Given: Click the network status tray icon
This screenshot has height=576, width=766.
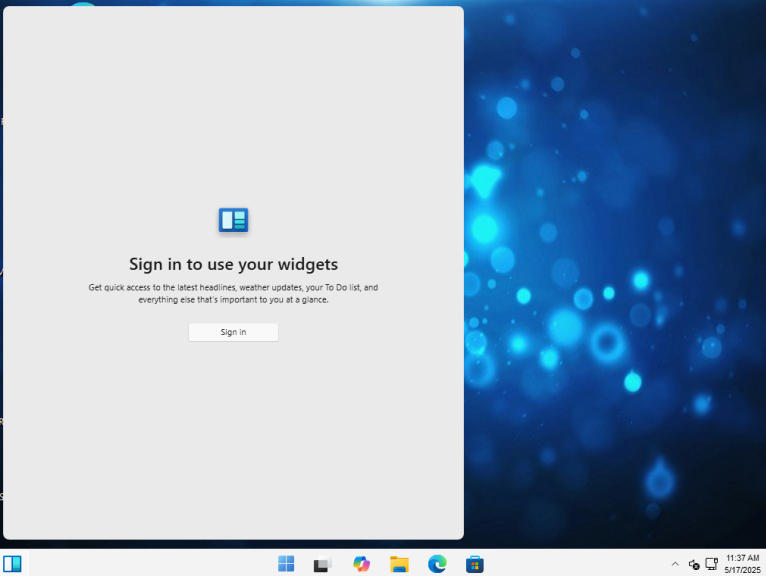Looking at the screenshot, I should tap(712, 564).
